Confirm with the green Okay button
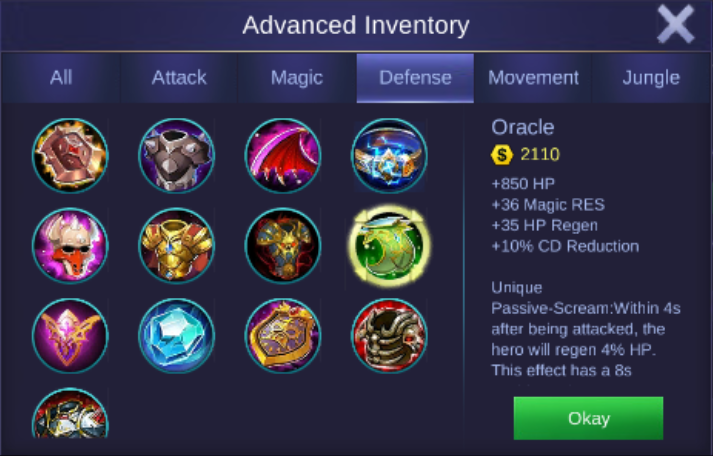The height and width of the screenshot is (456, 713). pyautogui.click(x=588, y=418)
